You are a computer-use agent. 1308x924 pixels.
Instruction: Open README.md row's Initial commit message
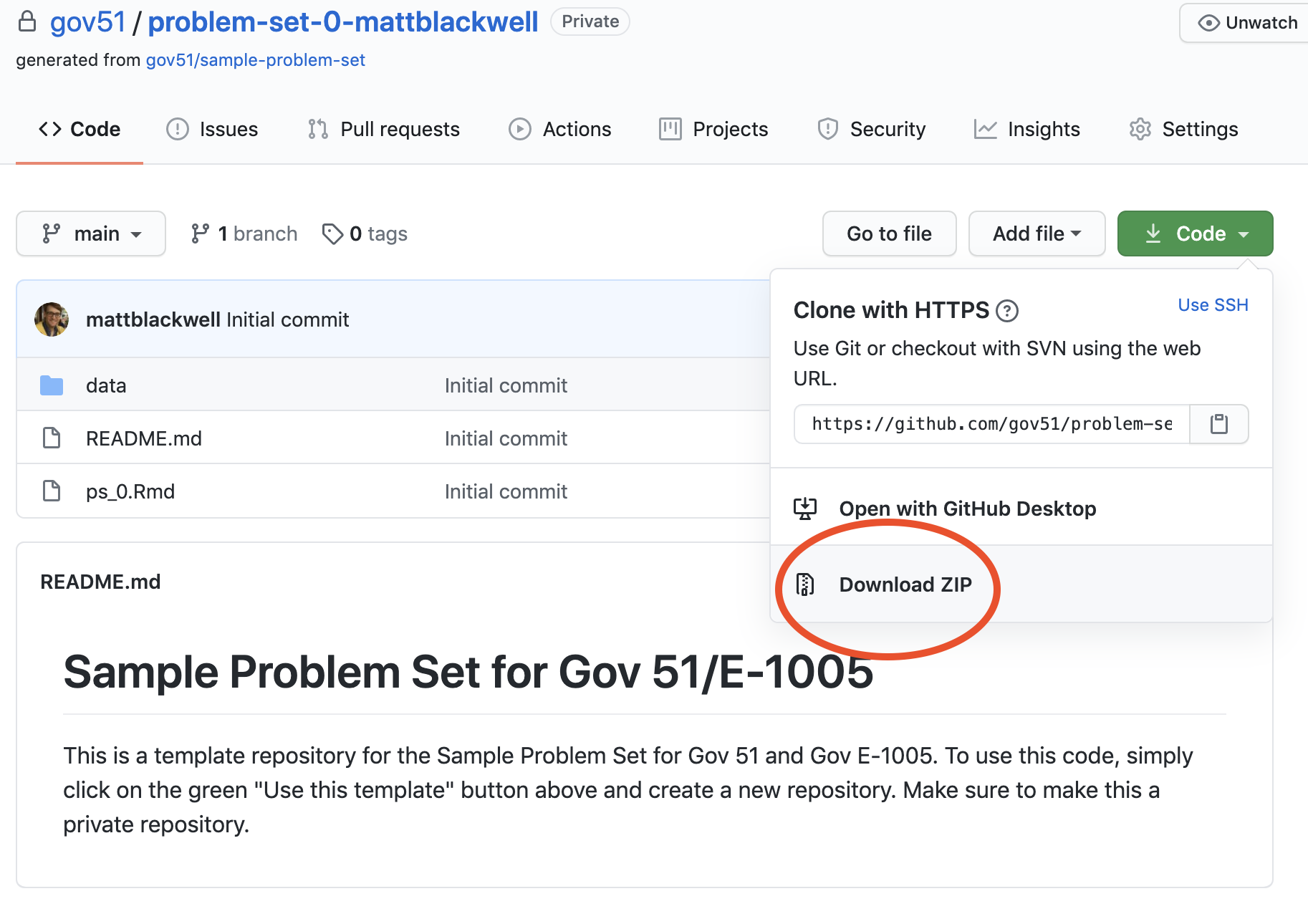click(506, 438)
